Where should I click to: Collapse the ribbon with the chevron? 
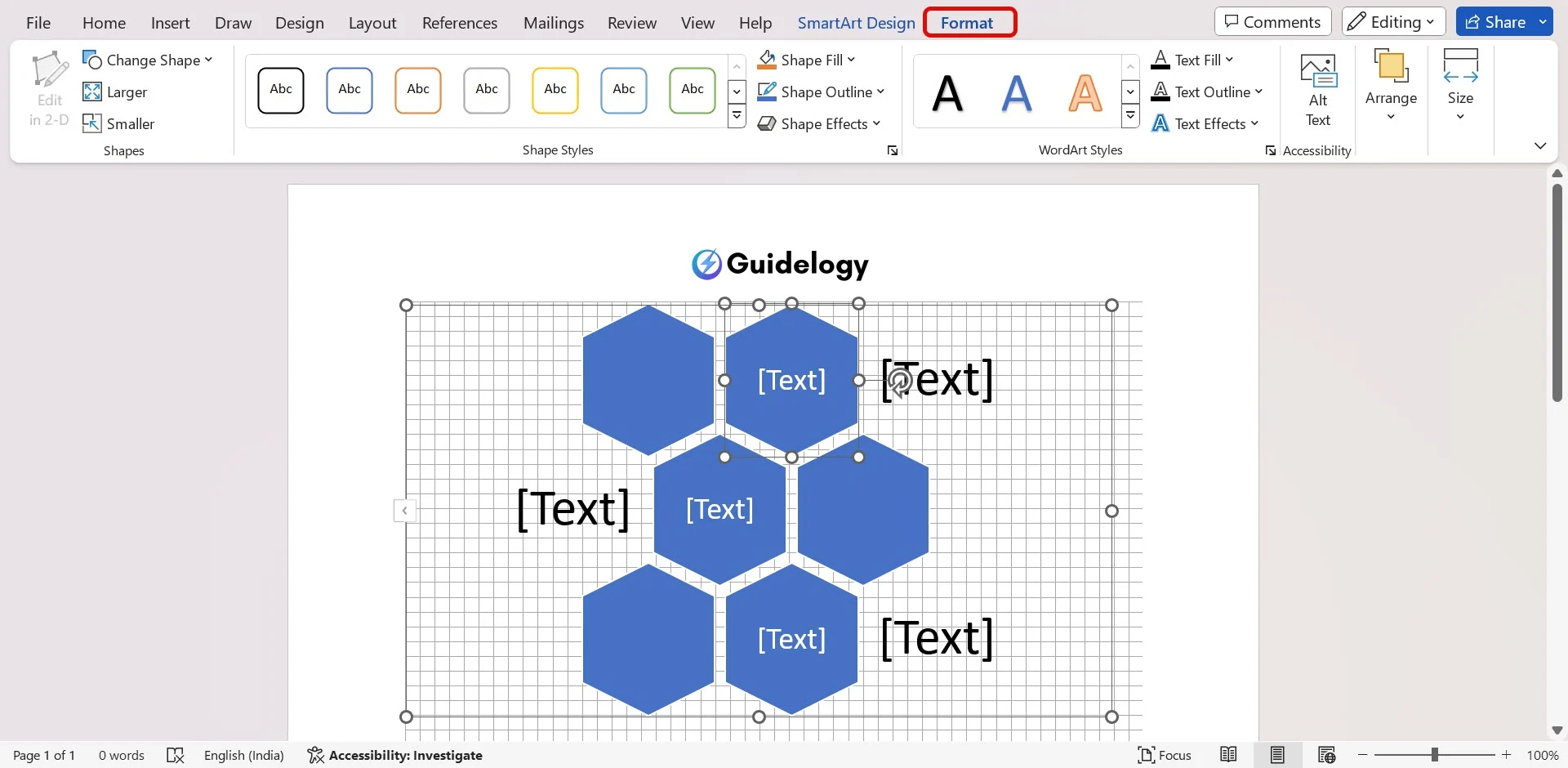(1540, 145)
